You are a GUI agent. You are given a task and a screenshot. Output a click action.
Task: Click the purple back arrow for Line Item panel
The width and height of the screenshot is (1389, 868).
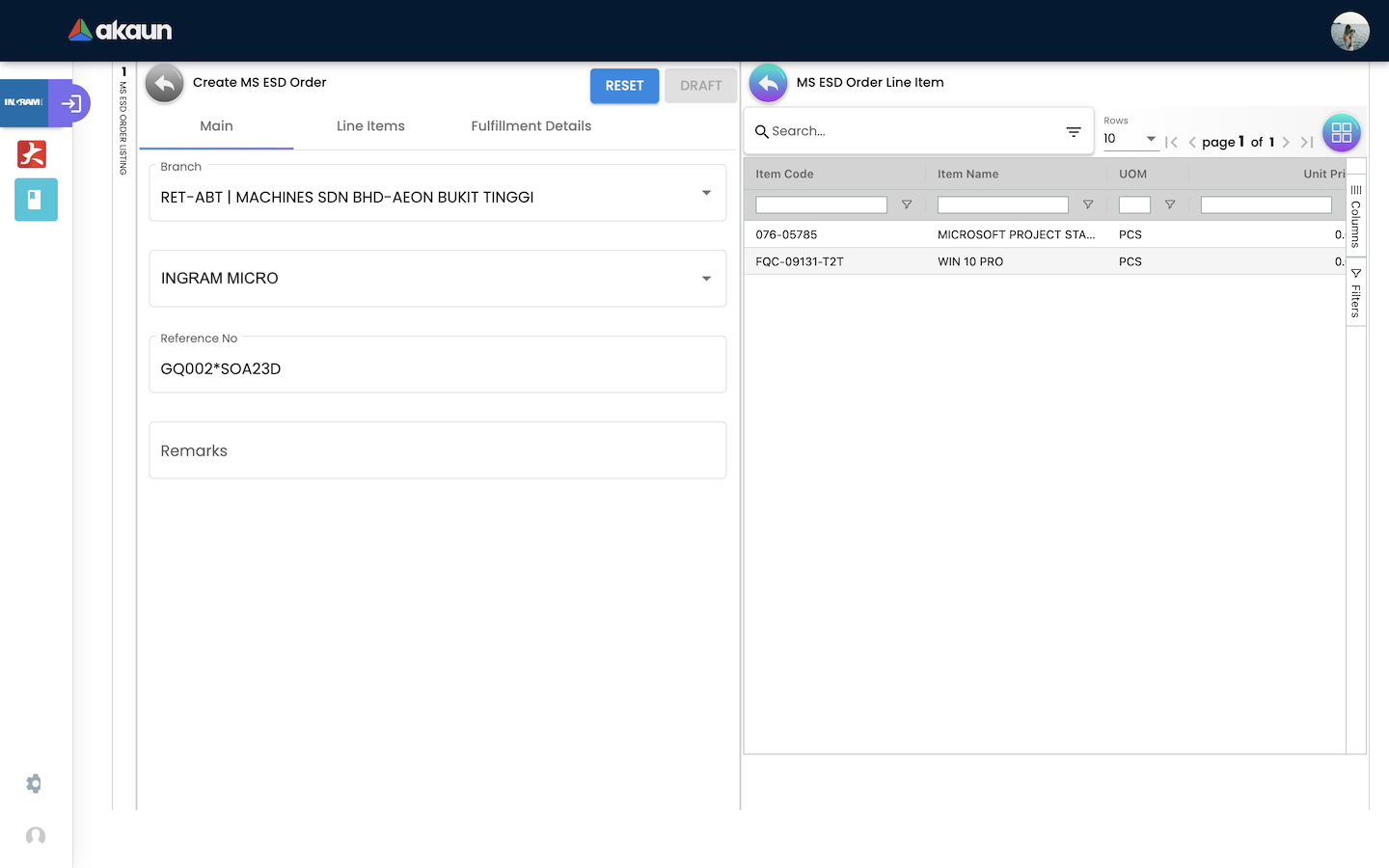pyautogui.click(x=768, y=84)
